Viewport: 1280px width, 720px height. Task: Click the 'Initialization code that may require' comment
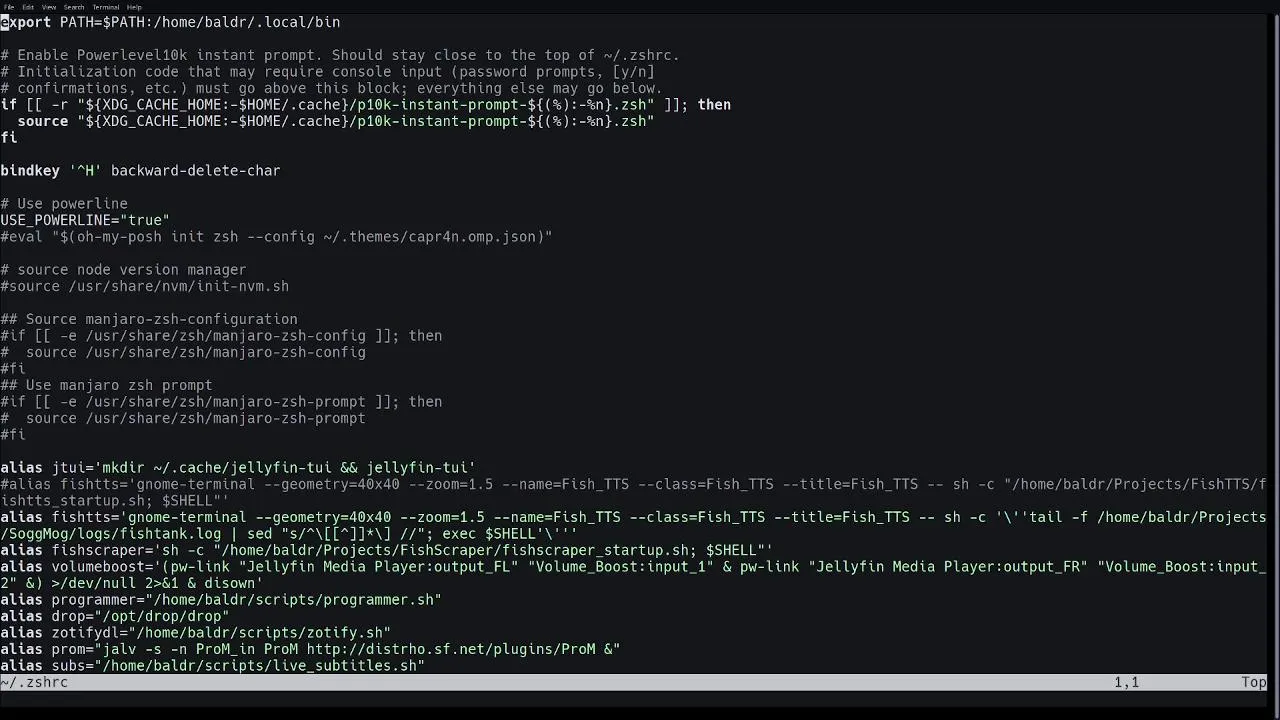(327, 72)
